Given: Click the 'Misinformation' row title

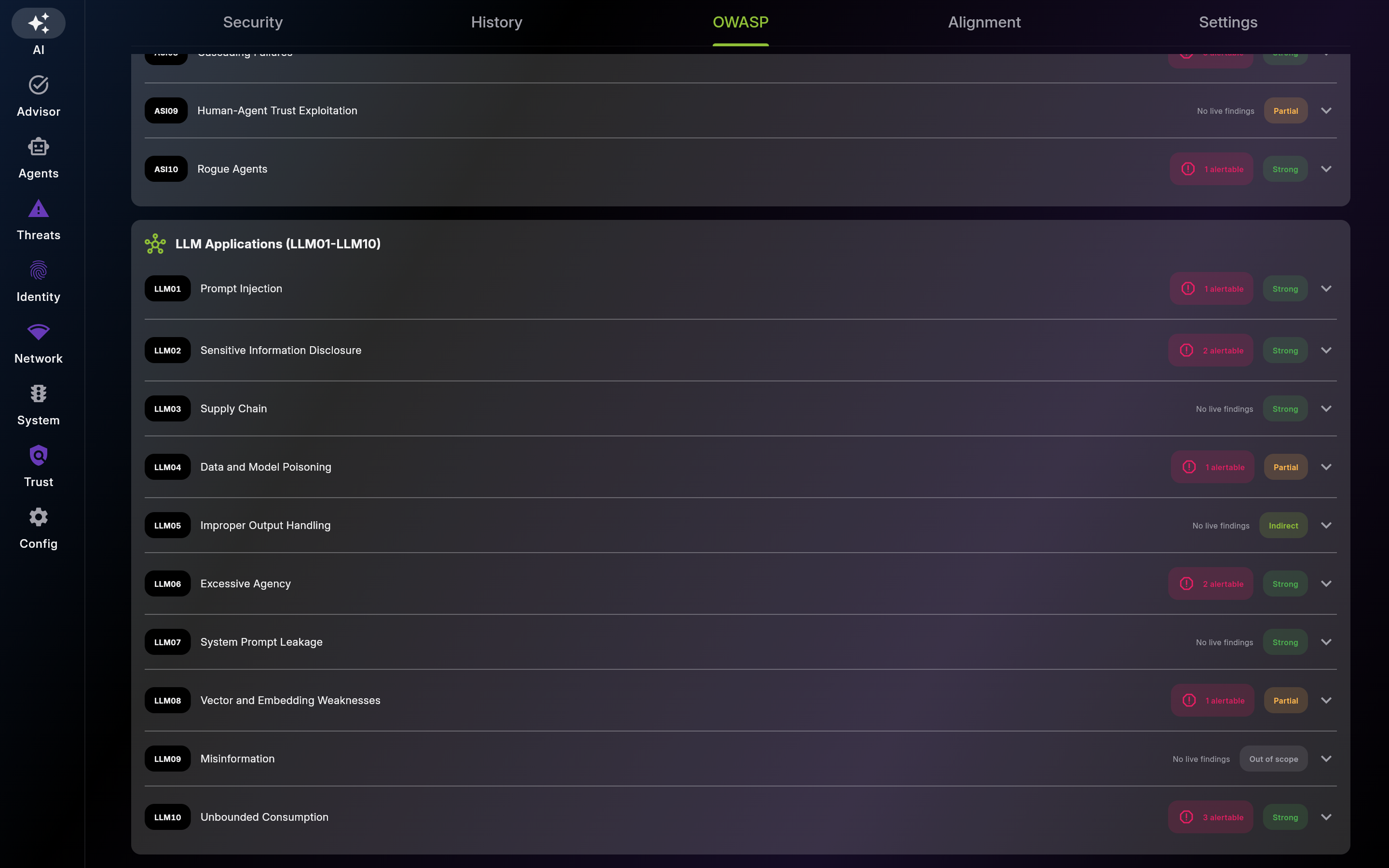Looking at the screenshot, I should [238, 759].
